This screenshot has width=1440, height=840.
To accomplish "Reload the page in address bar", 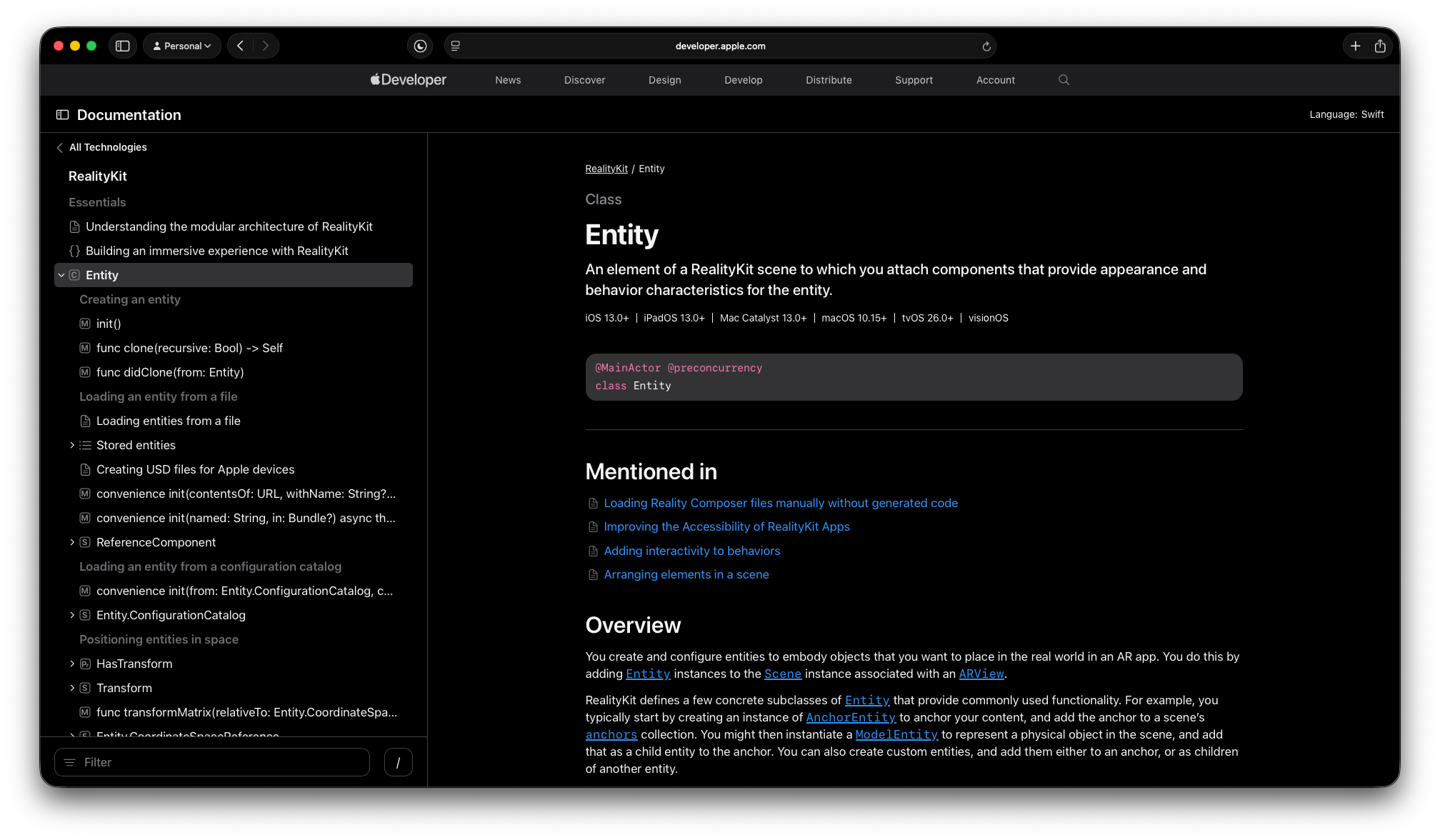I will tap(986, 46).
